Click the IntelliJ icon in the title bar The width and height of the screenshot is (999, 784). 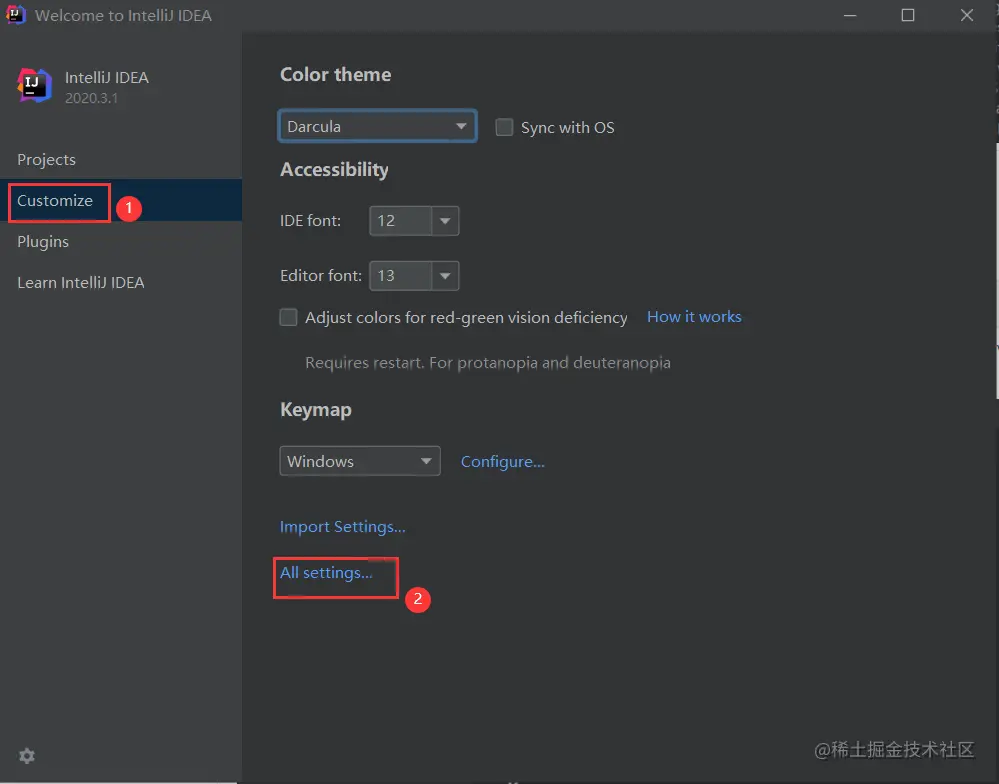point(15,15)
